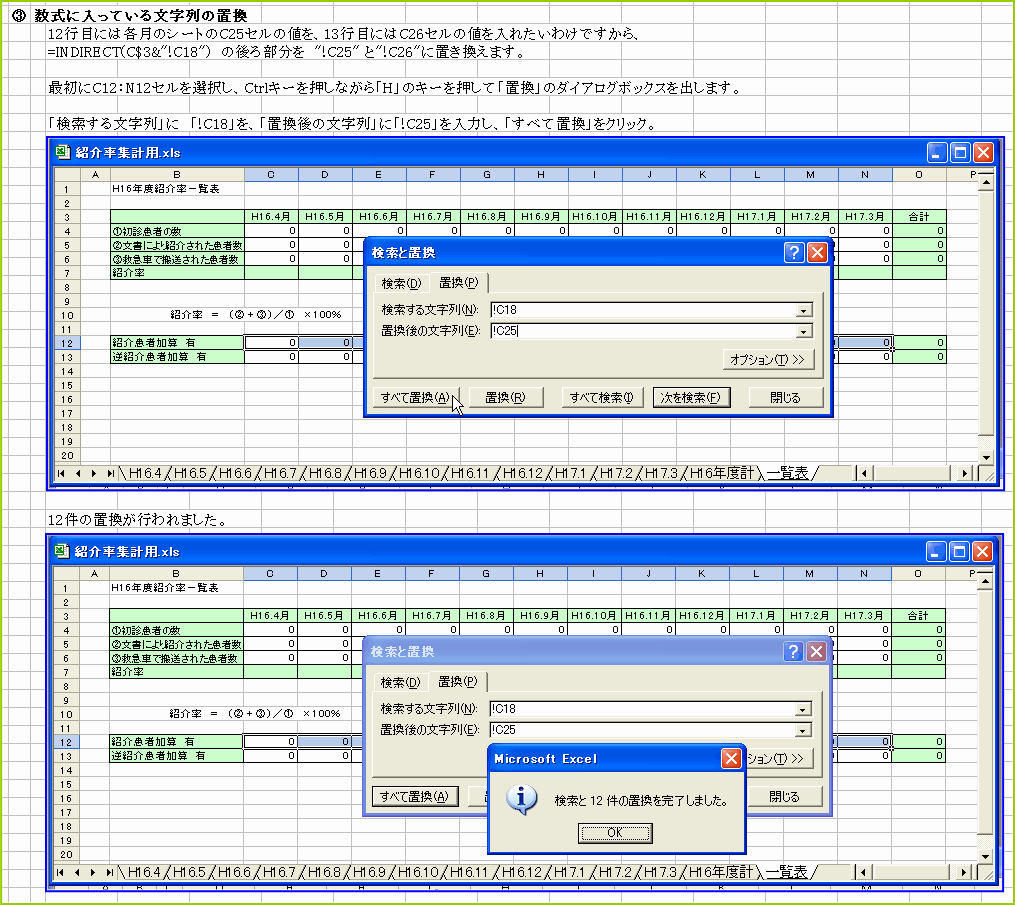
Task: Open the 検索する文字列 dropdown in the upper dialog
Action: point(803,311)
